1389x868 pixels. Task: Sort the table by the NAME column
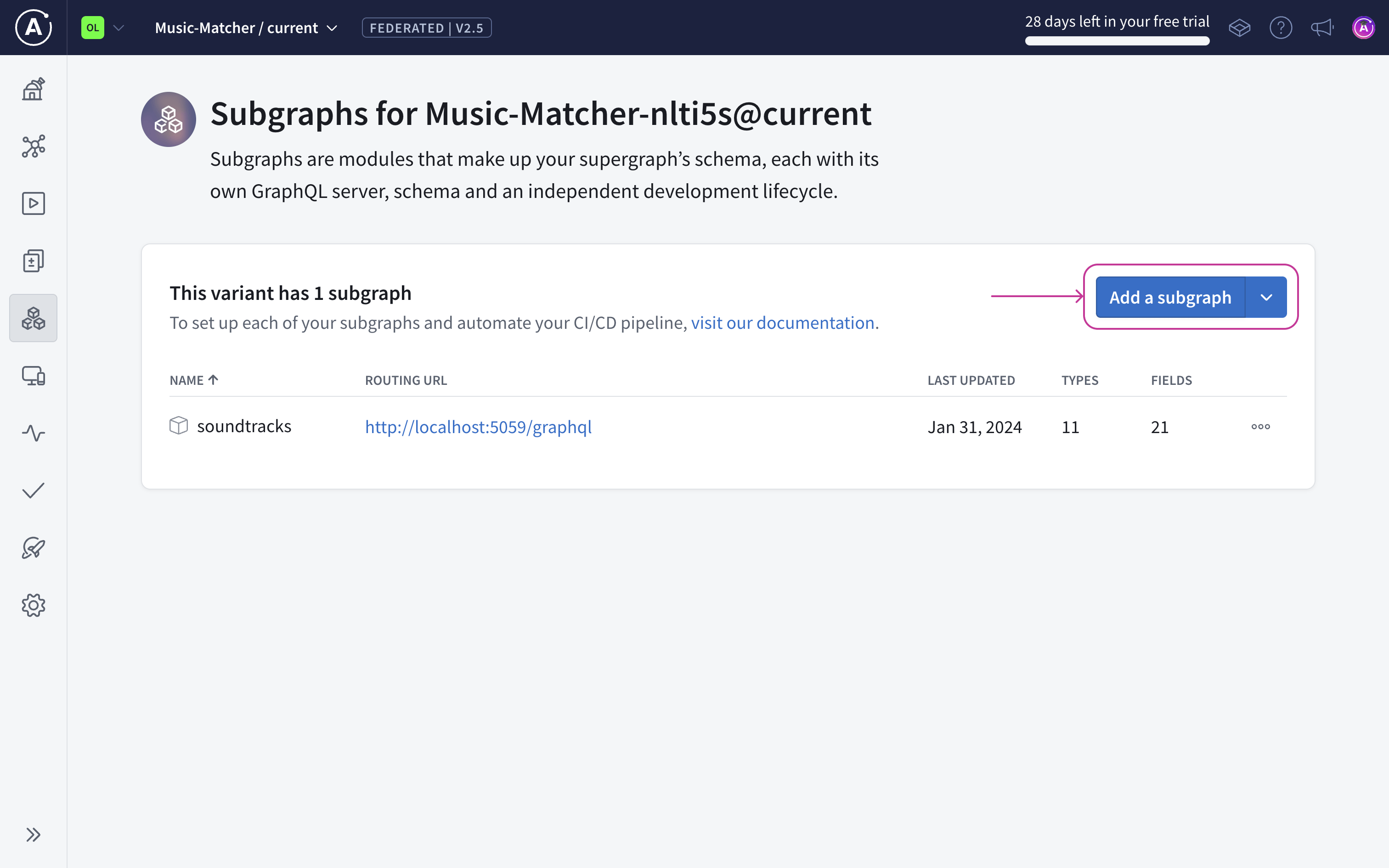tap(193, 379)
